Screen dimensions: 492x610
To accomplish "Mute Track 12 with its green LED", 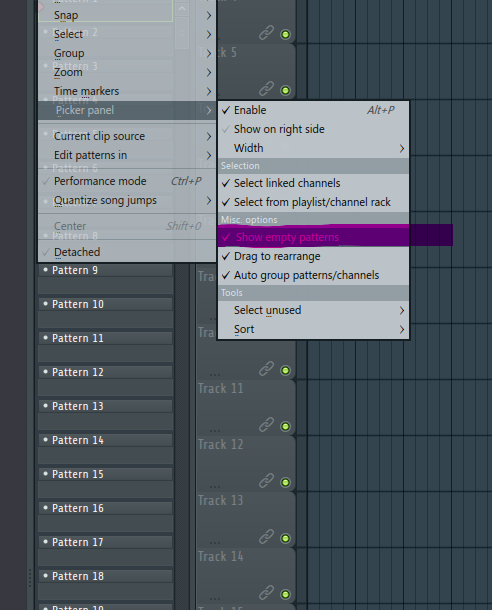I will tap(285, 483).
